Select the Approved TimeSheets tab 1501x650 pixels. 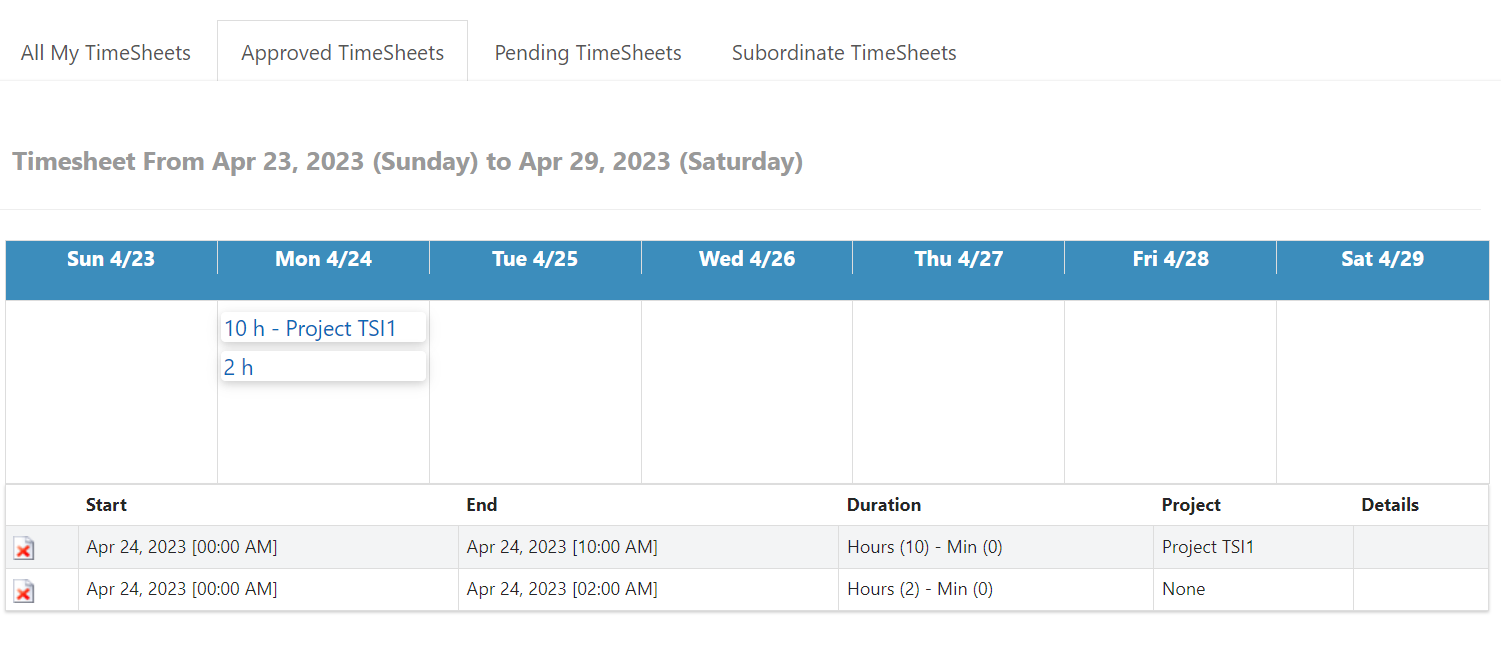click(x=342, y=52)
